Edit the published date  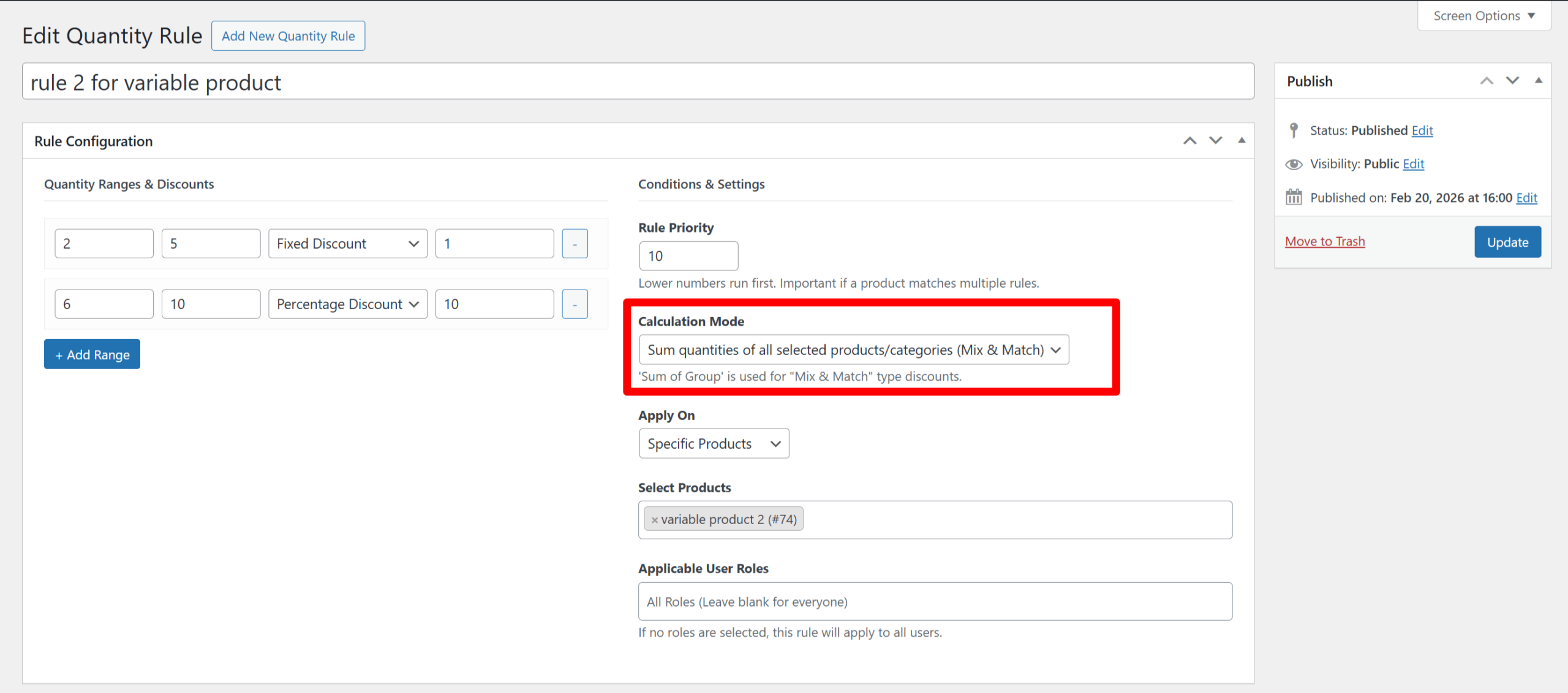tap(1527, 197)
